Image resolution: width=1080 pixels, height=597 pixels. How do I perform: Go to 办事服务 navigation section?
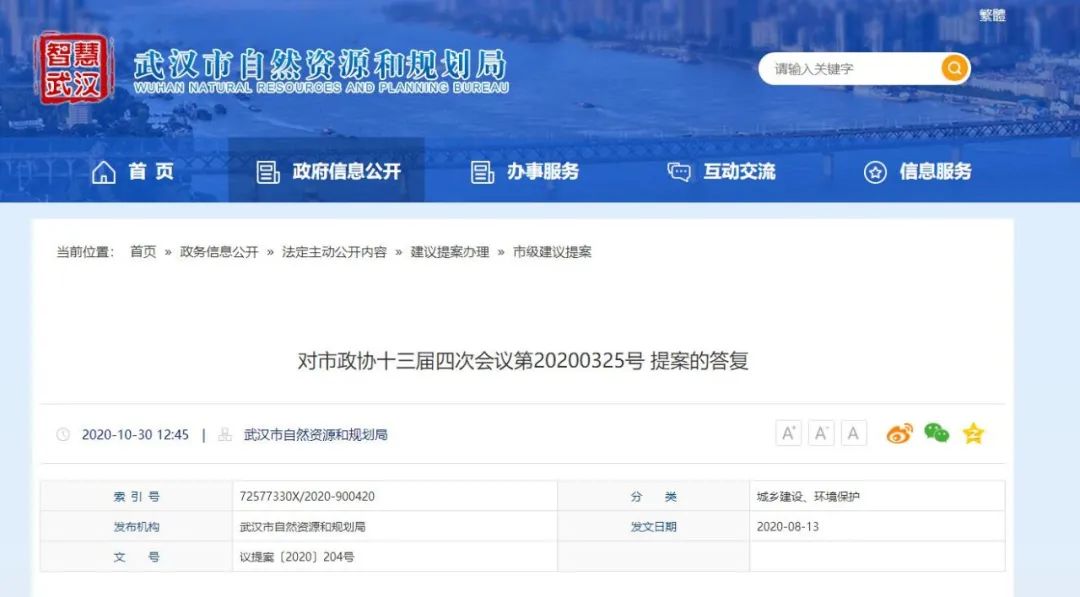click(525, 172)
